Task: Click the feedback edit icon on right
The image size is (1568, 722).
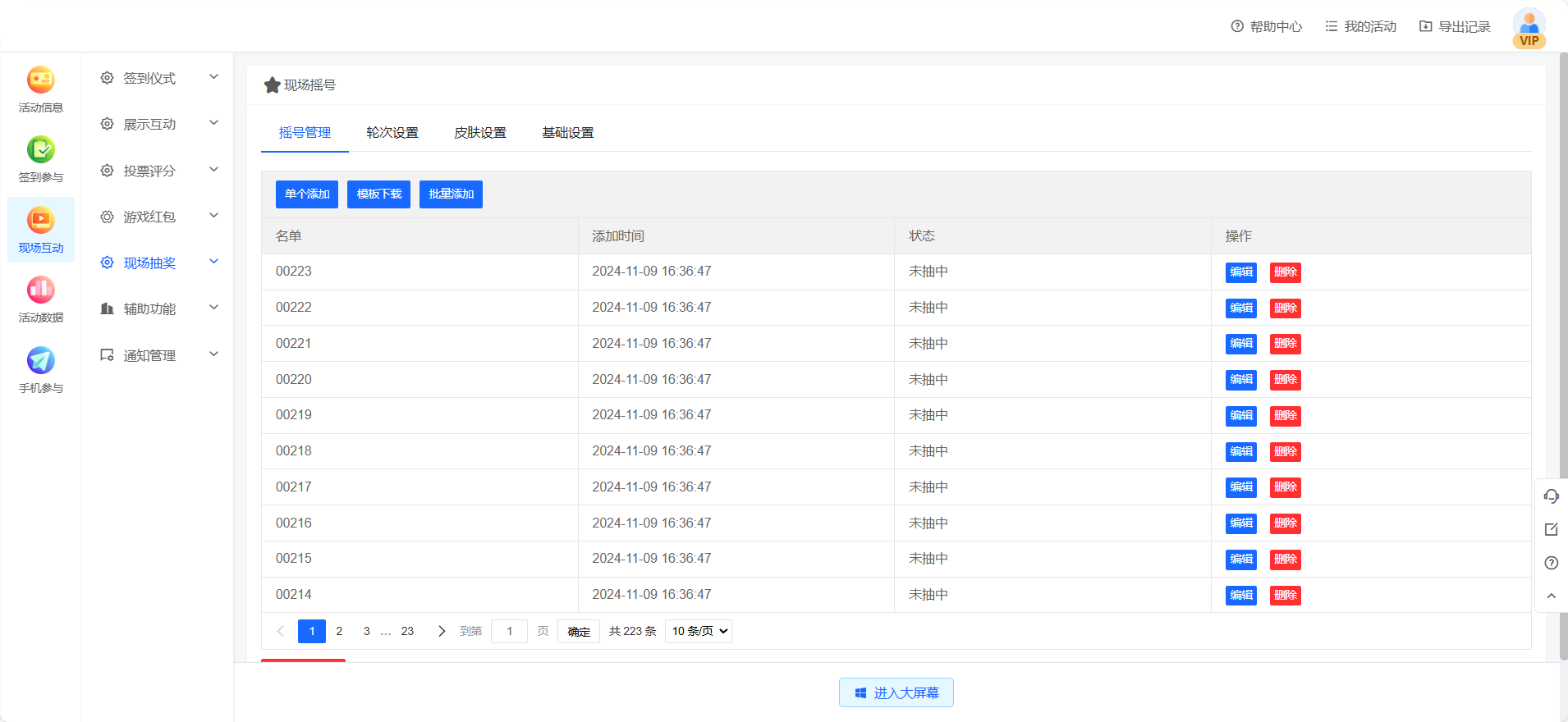Action: [x=1551, y=530]
